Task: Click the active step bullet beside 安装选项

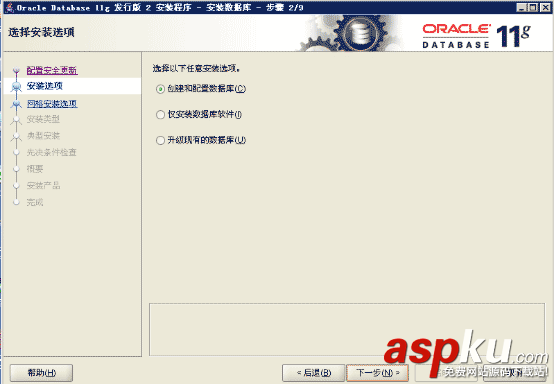Action: click(16, 86)
